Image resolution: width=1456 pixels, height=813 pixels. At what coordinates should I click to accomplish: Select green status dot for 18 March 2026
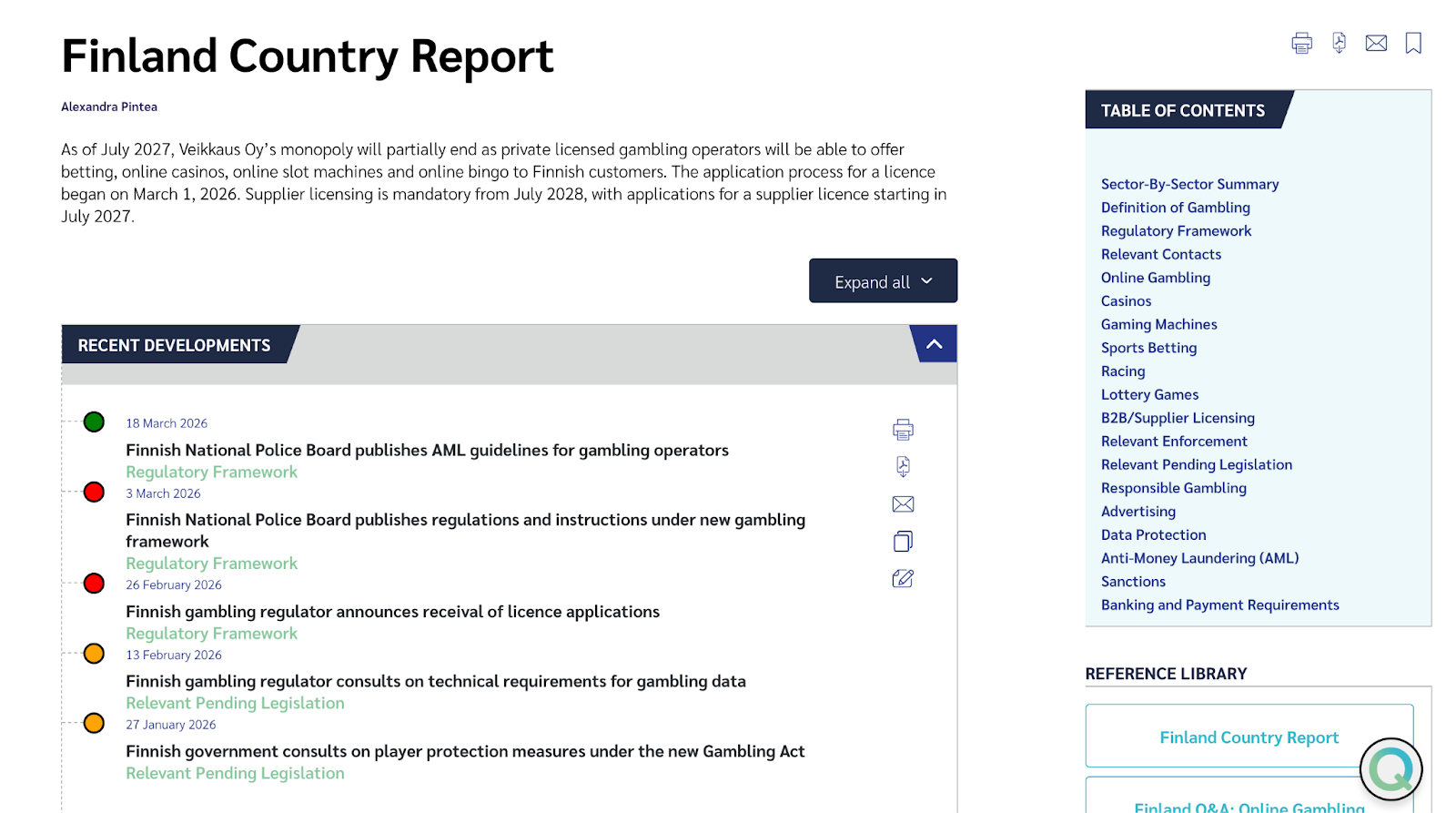(x=94, y=422)
